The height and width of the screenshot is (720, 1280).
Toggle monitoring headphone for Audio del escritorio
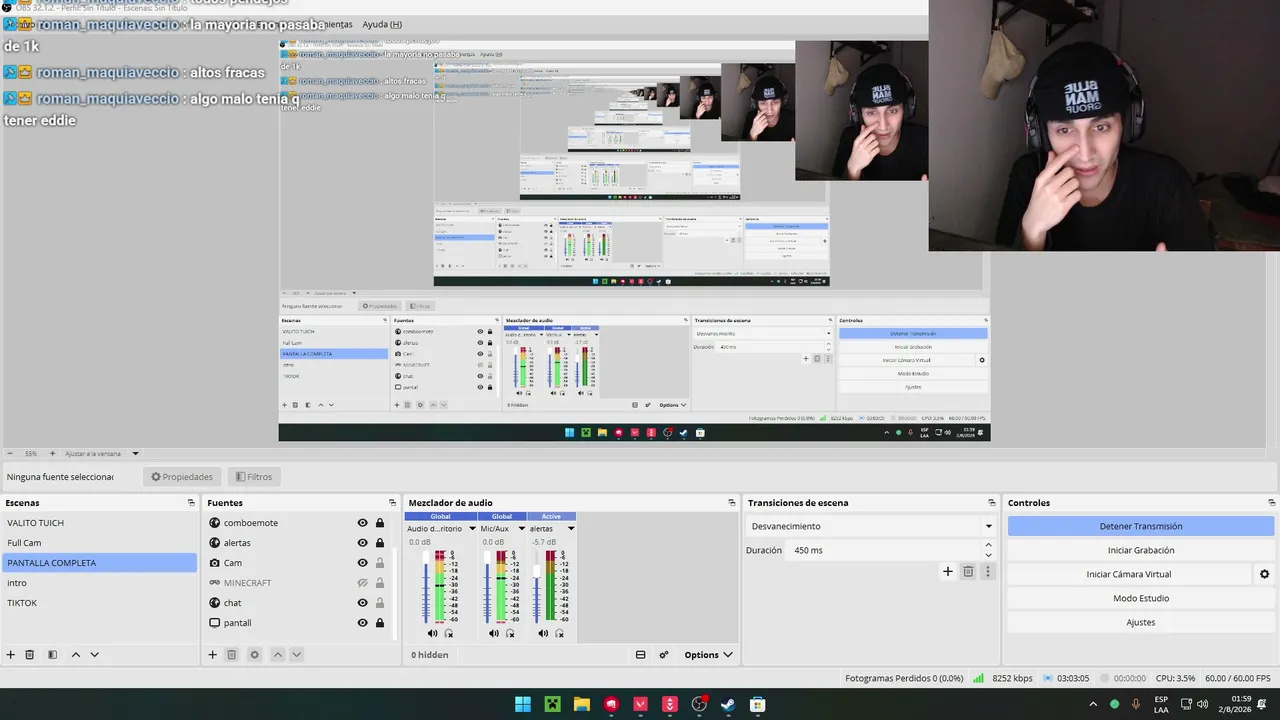coord(449,633)
